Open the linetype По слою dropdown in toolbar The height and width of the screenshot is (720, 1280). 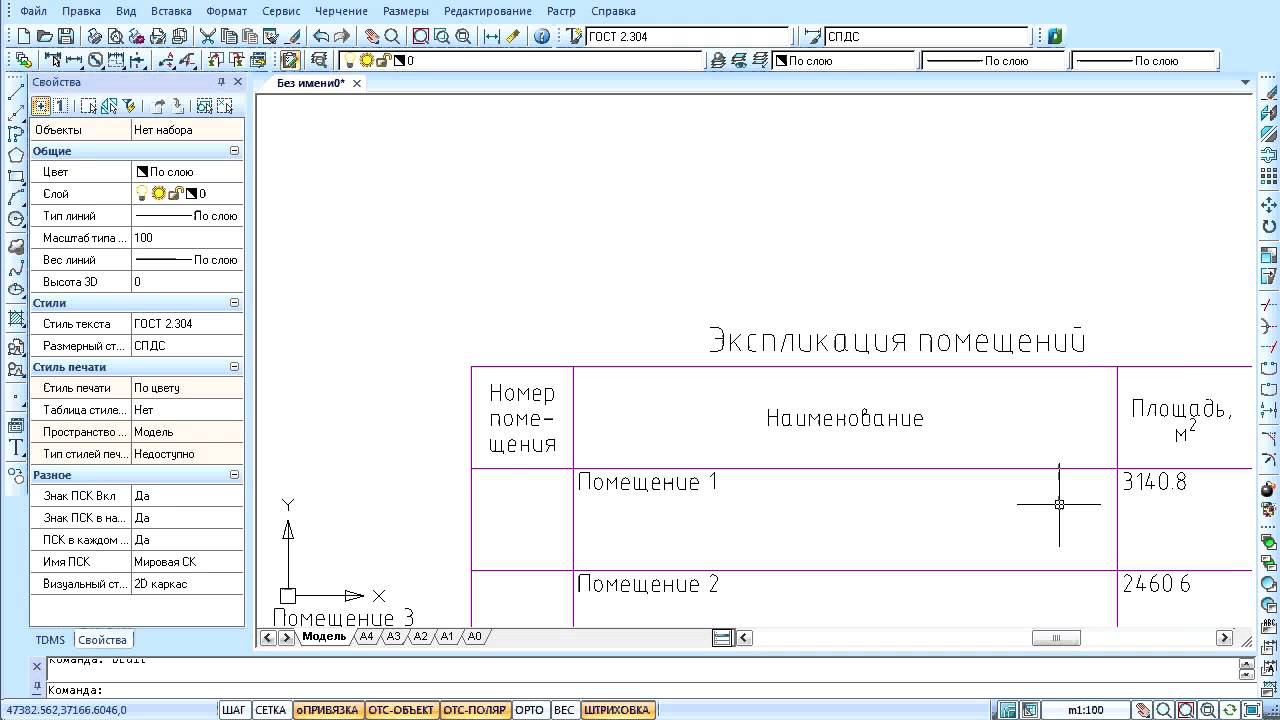point(994,61)
